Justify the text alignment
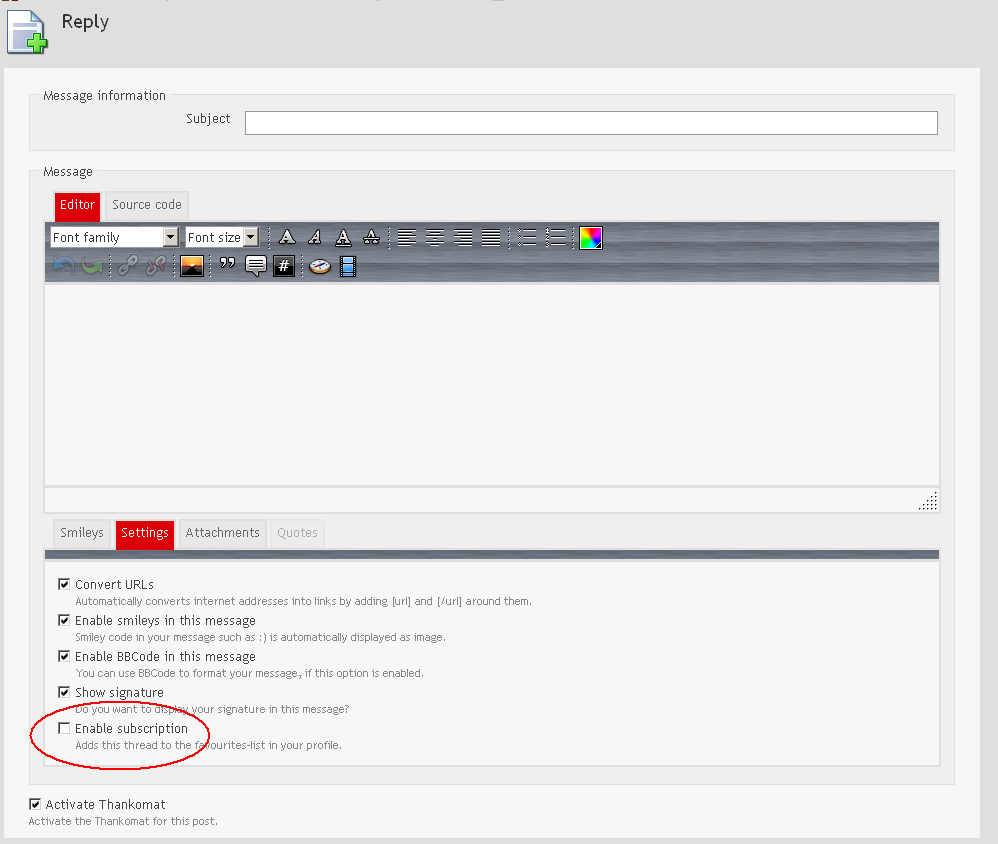The height and width of the screenshot is (844, 998). click(x=491, y=237)
